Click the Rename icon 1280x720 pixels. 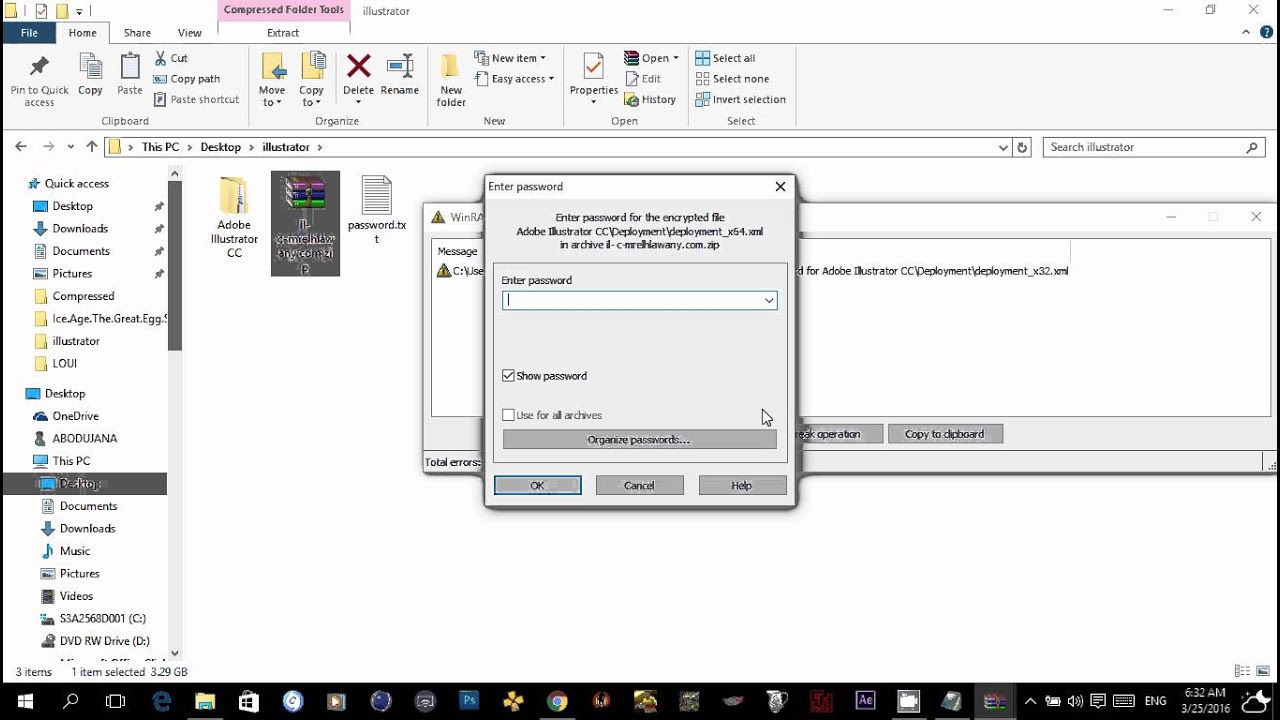pos(400,67)
